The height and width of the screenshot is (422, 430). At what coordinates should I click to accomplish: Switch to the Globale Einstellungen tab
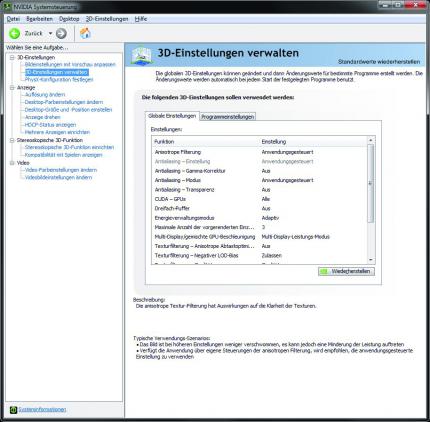pos(172,116)
